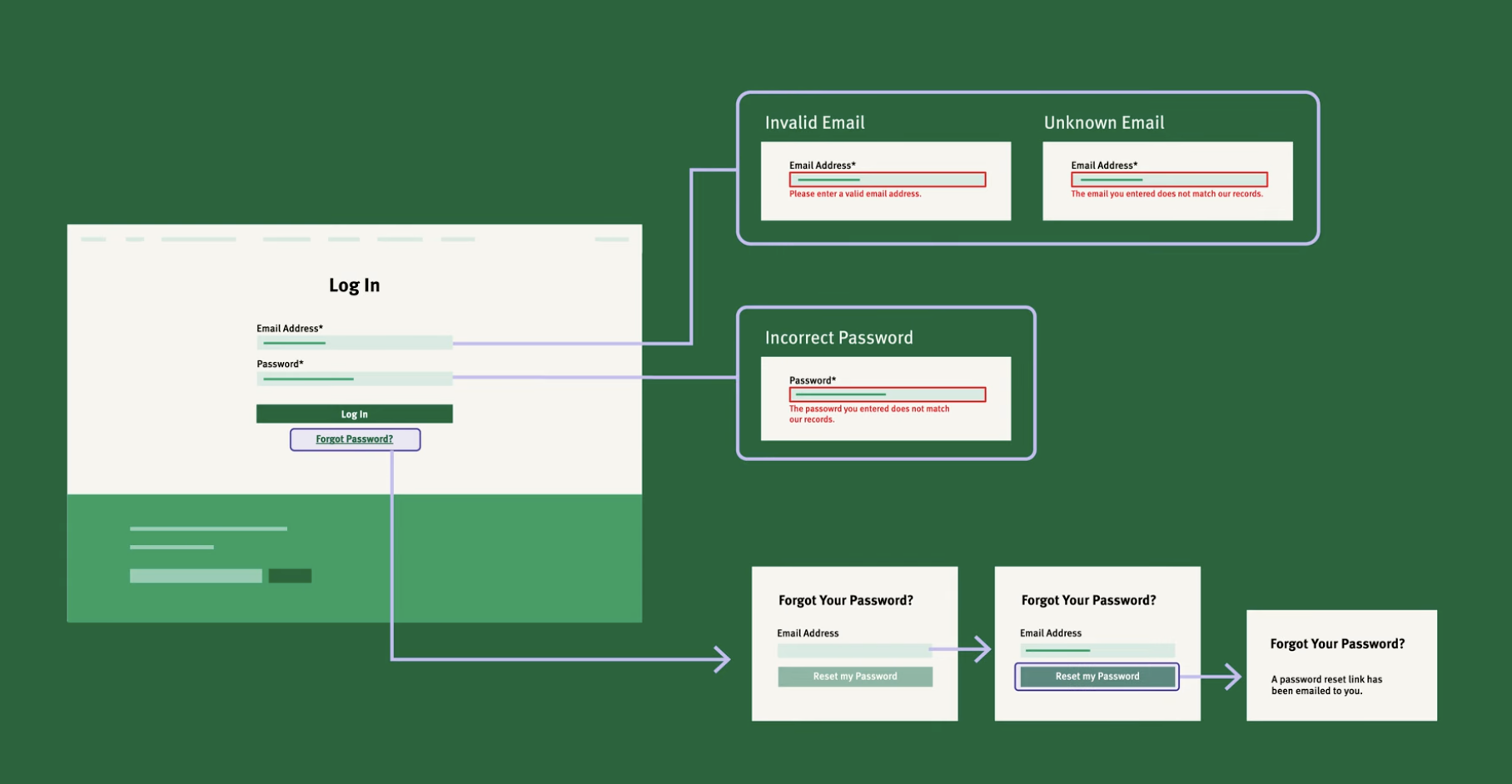Image resolution: width=1512 pixels, height=784 pixels.
Task: Click the filled Email Address field in second reset card
Action: (x=1097, y=650)
